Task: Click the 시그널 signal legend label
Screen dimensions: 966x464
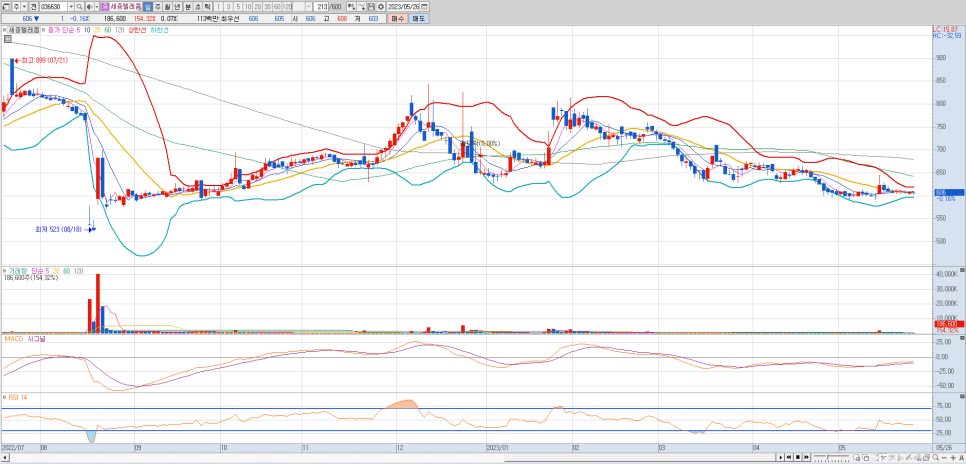Action: tap(37, 339)
